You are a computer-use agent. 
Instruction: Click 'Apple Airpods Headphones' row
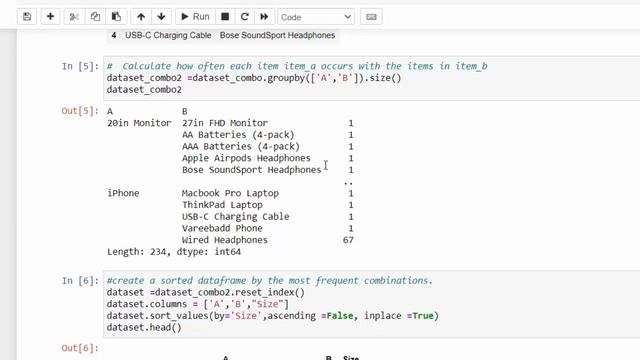pos(246,158)
